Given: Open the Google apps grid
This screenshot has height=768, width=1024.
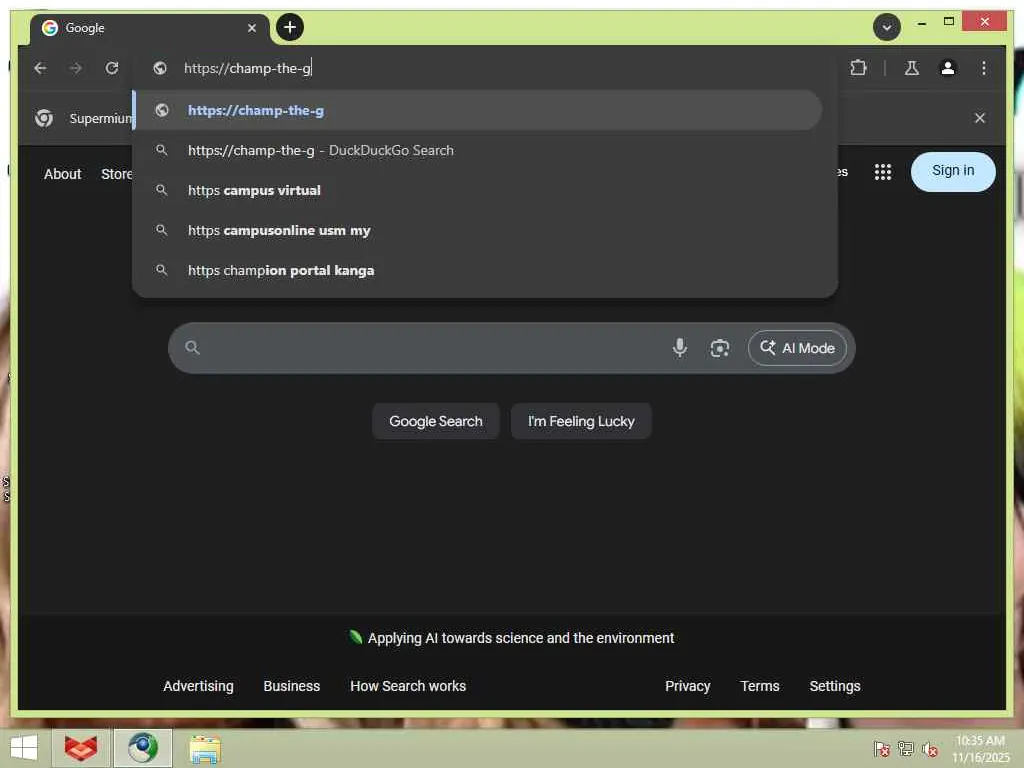Looking at the screenshot, I should [882, 172].
